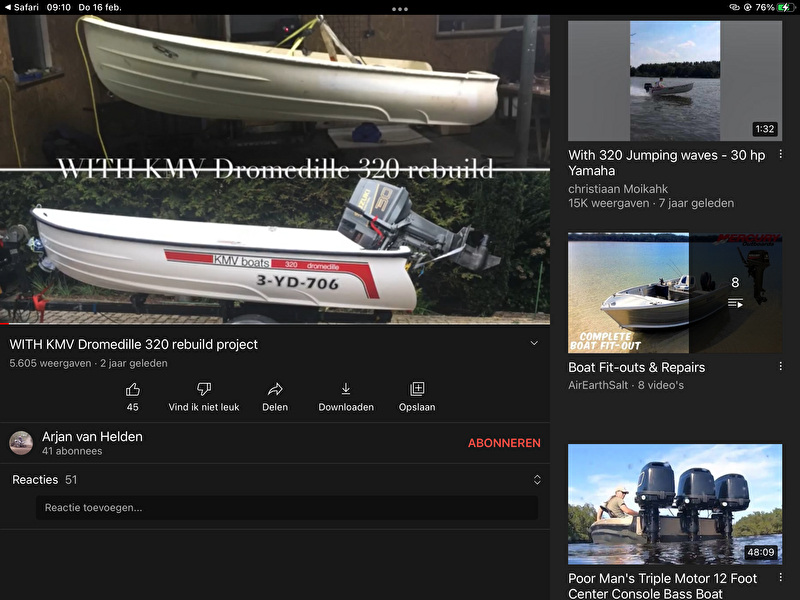The height and width of the screenshot is (600, 800).
Task: Open options for Poor Man's Triple Motor video
Action: [x=780, y=577]
